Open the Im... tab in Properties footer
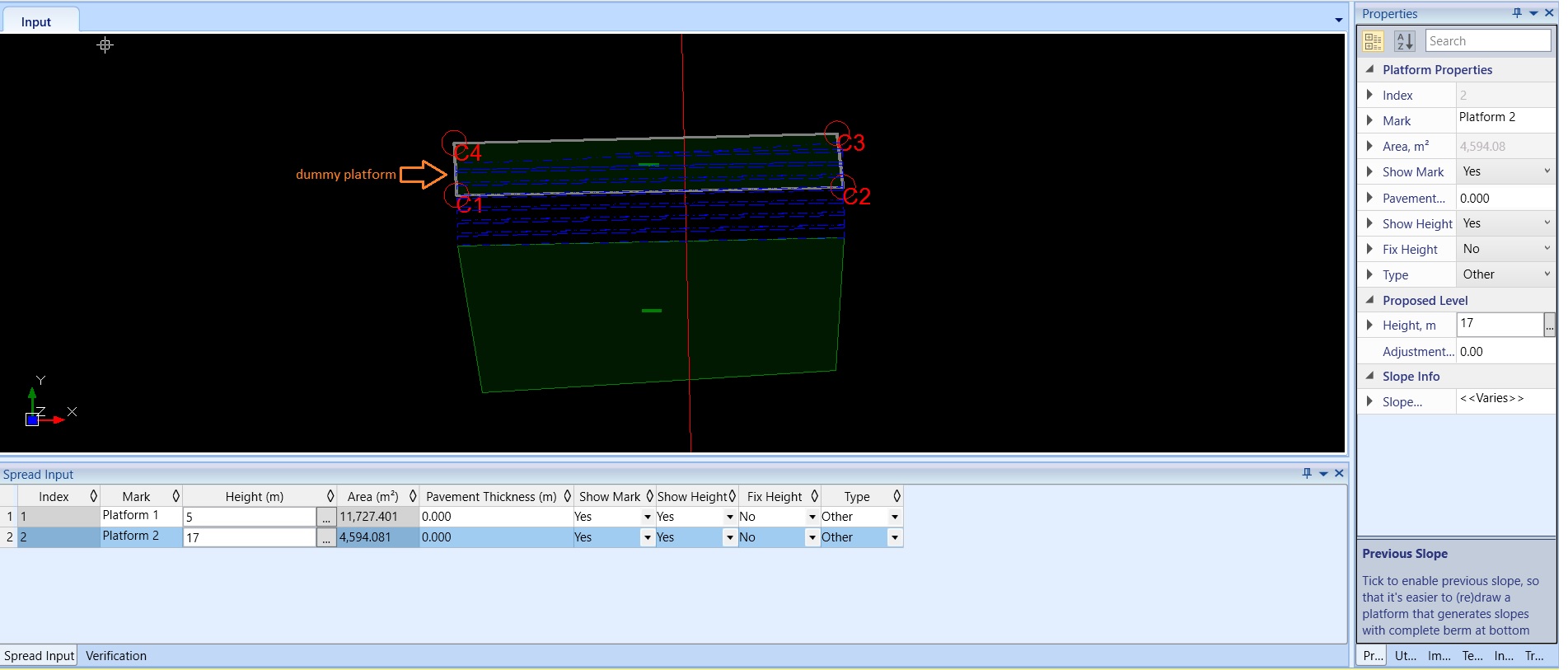Screen dimensions: 1568x670 [x=1439, y=655]
